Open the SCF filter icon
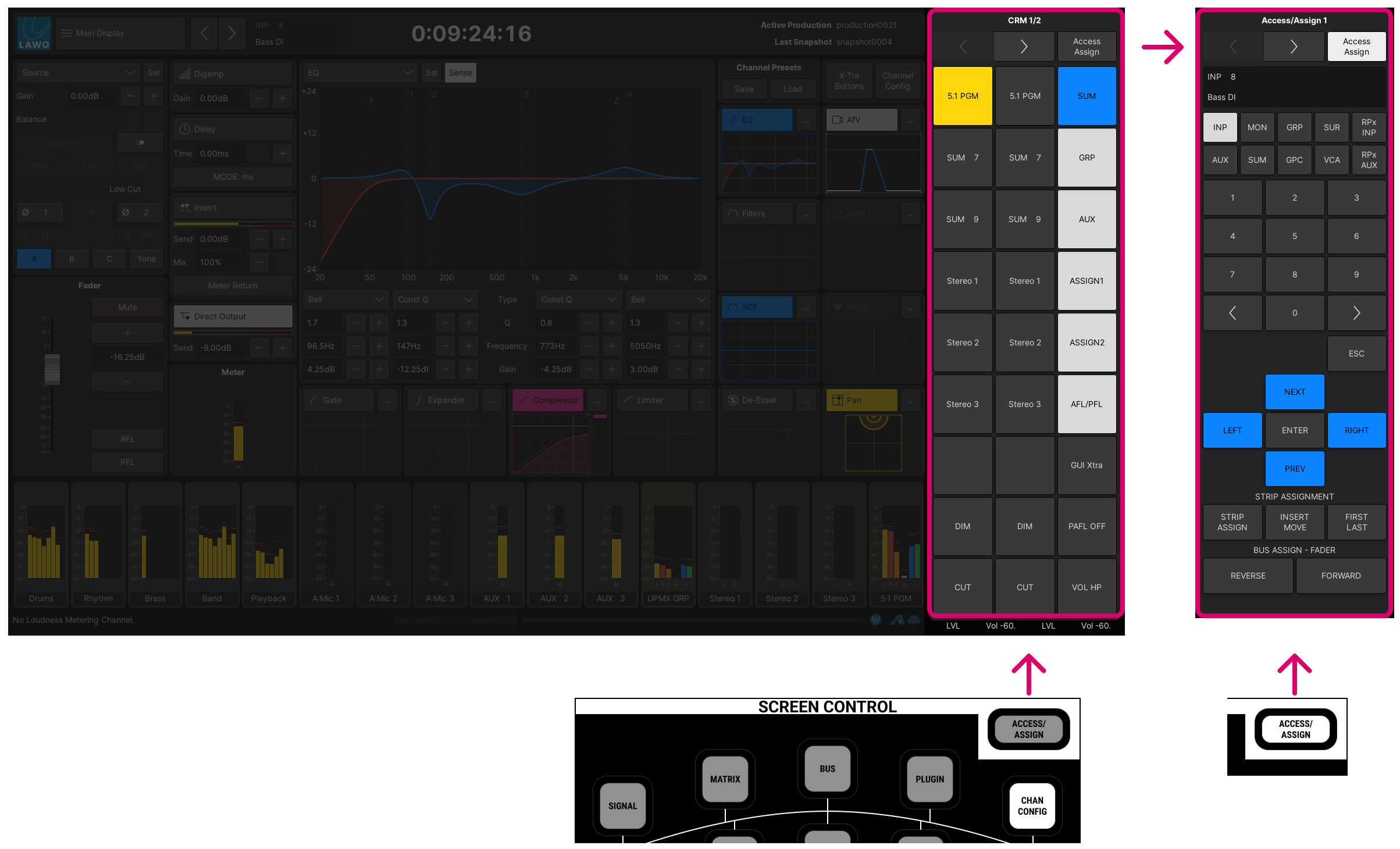The width and height of the screenshot is (1400, 849). point(757,307)
